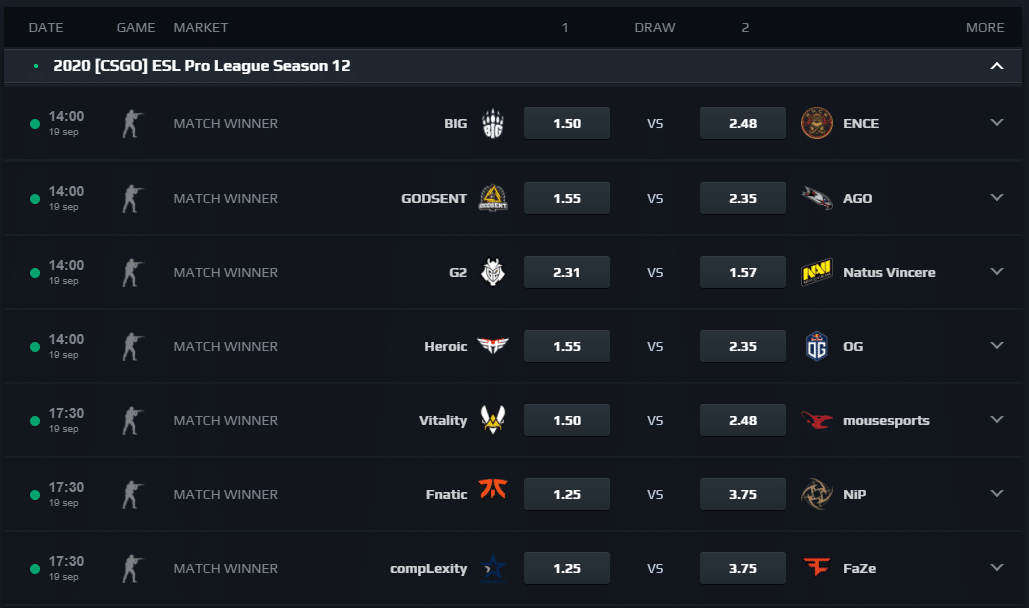Image resolution: width=1029 pixels, height=608 pixels.
Task: Click the OG team shield logo
Action: coord(816,346)
